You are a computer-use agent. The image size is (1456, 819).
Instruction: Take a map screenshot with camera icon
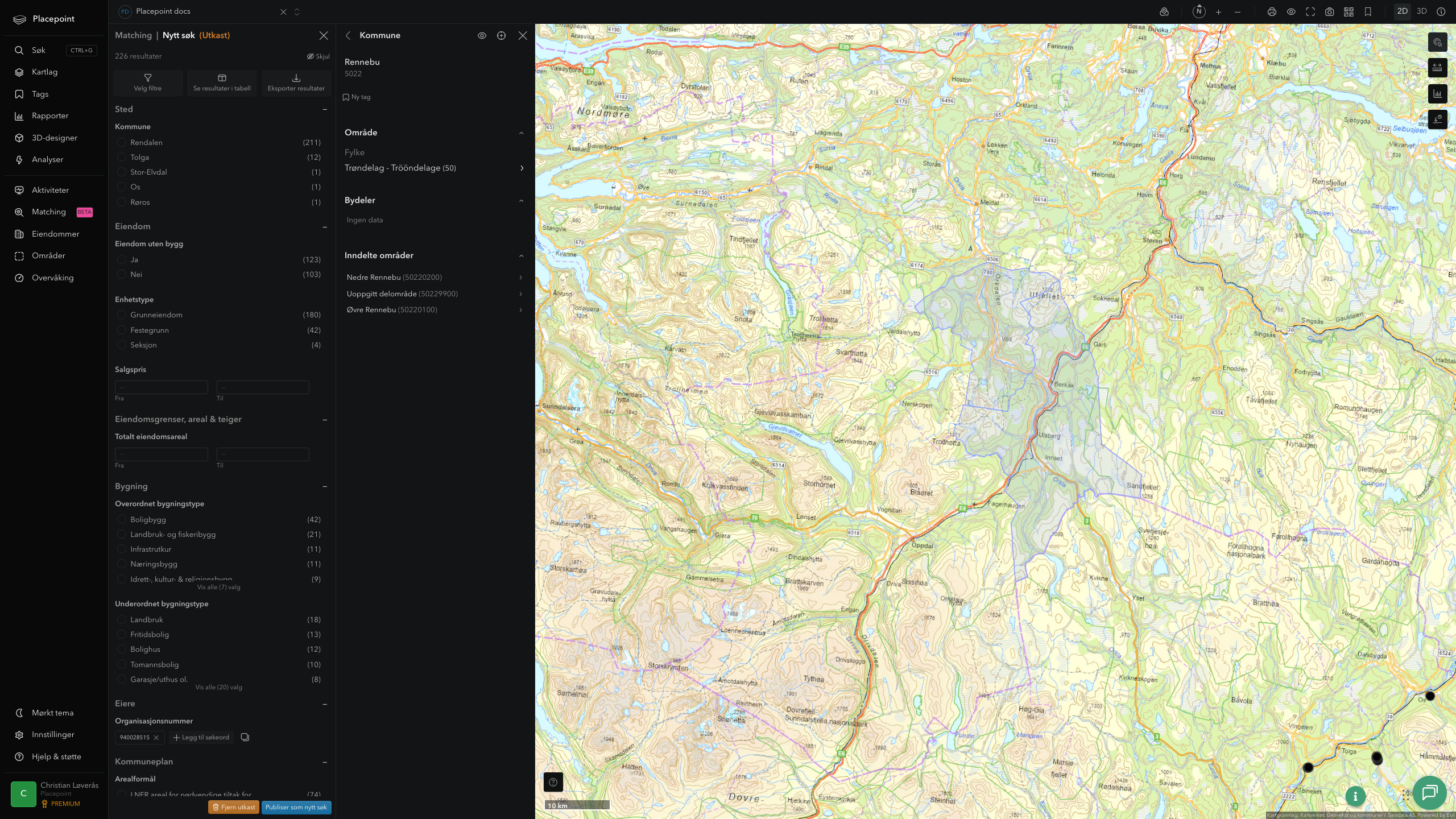click(x=1330, y=11)
